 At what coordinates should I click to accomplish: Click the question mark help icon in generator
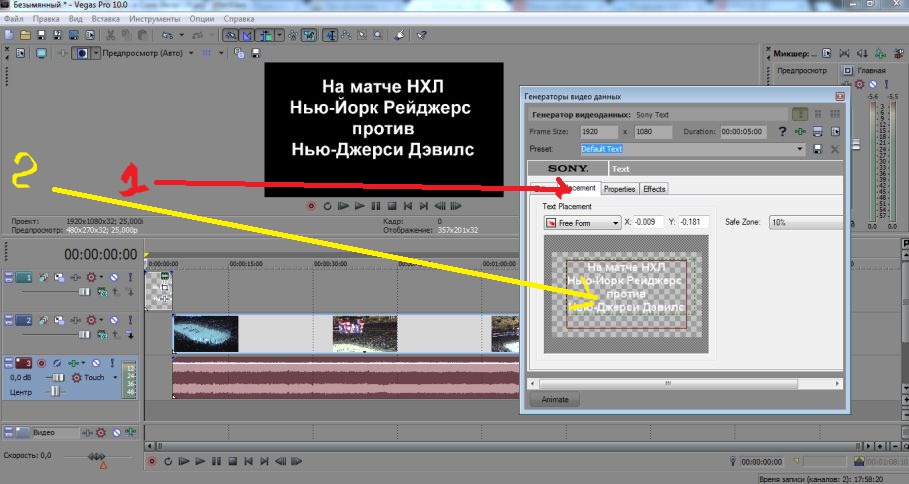782,132
